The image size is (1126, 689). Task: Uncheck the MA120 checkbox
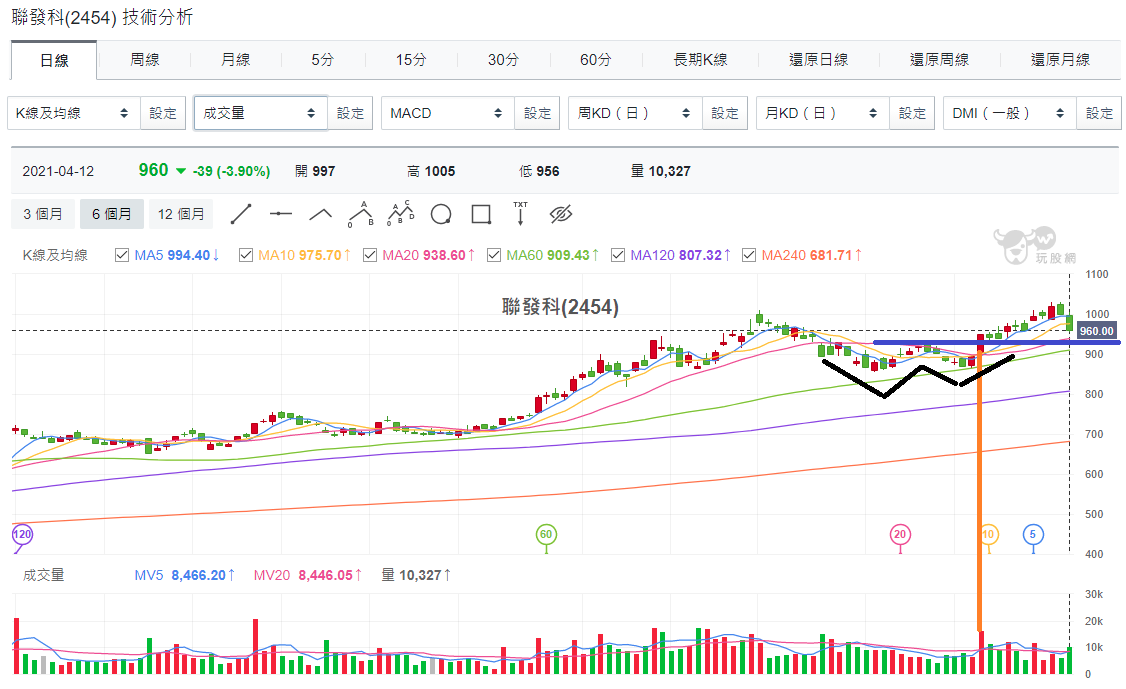pyautogui.click(x=618, y=255)
